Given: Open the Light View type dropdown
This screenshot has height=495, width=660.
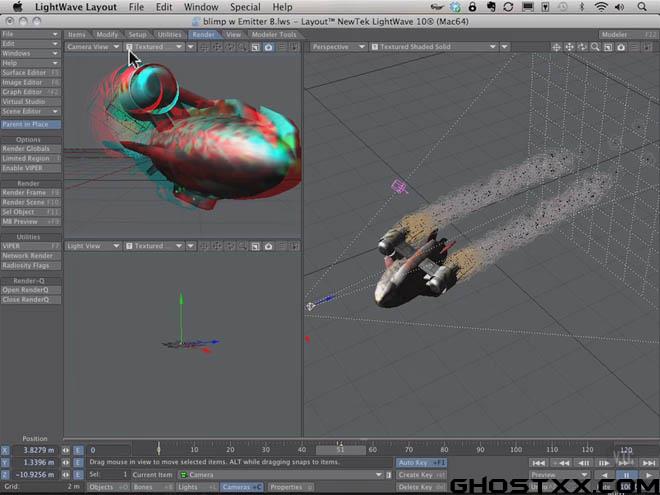Looking at the screenshot, I should pos(93,246).
